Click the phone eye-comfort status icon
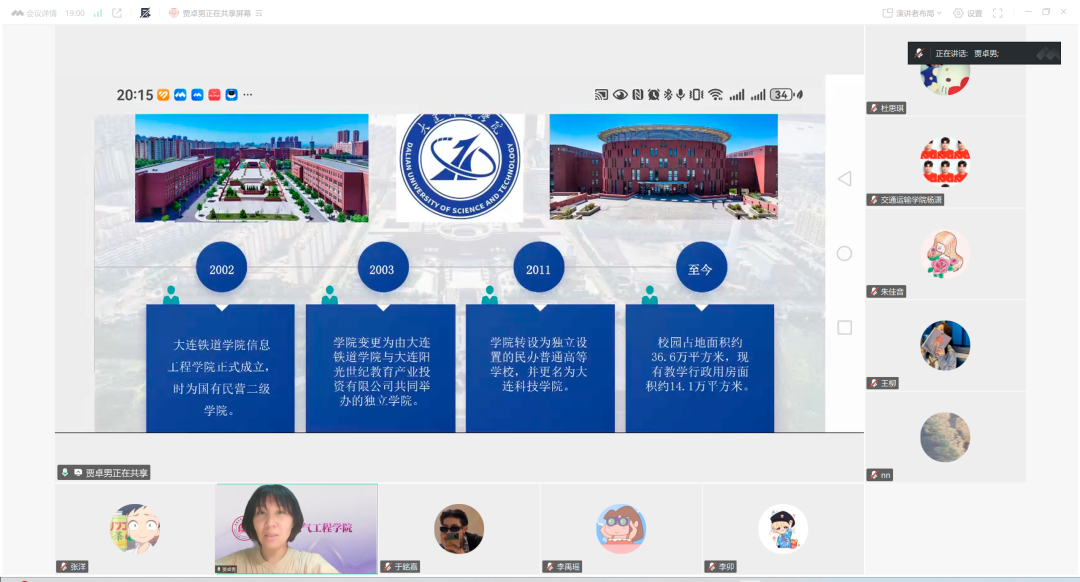 (x=620, y=95)
